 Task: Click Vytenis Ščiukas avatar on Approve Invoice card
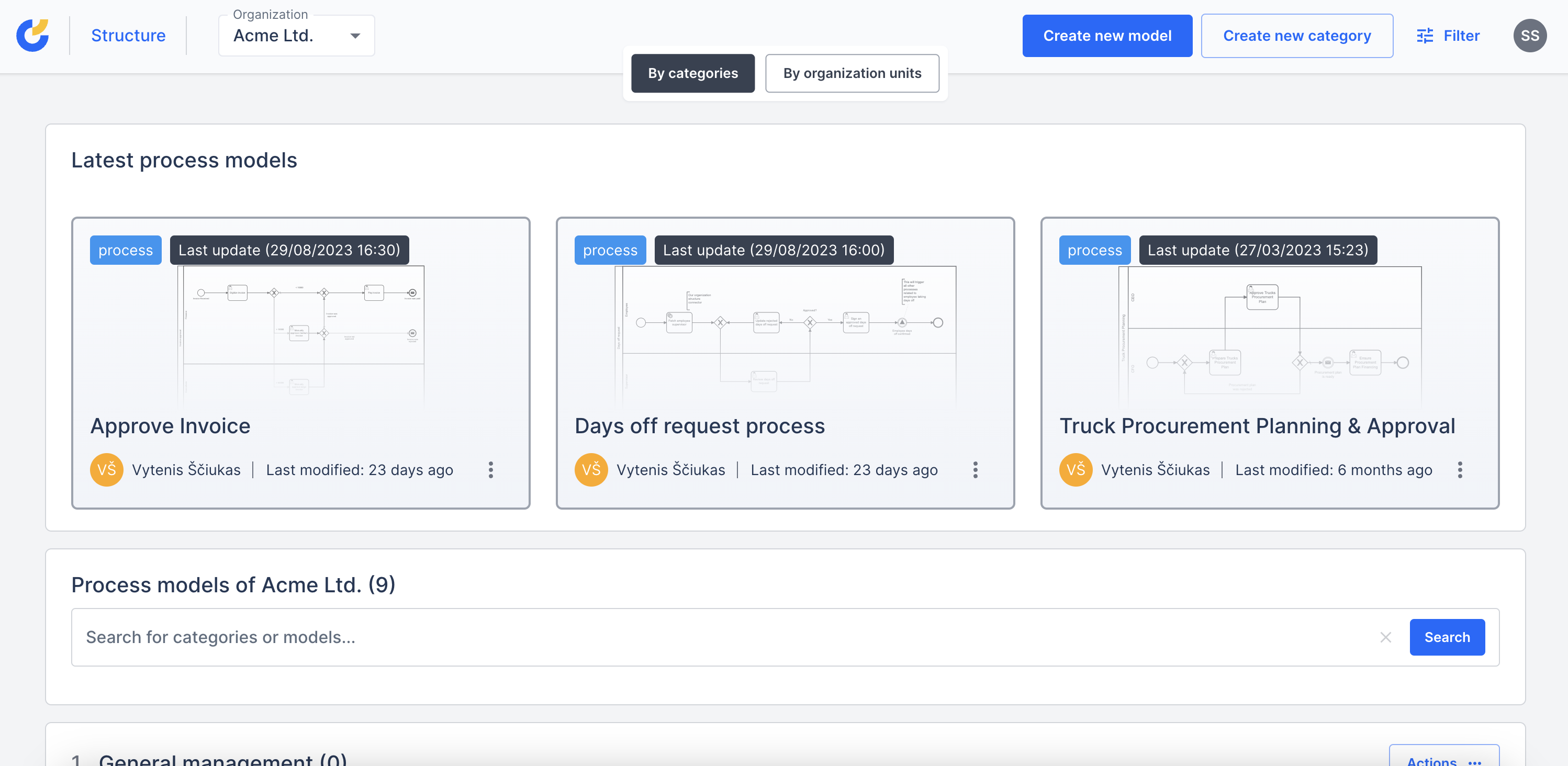(x=106, y=470)
